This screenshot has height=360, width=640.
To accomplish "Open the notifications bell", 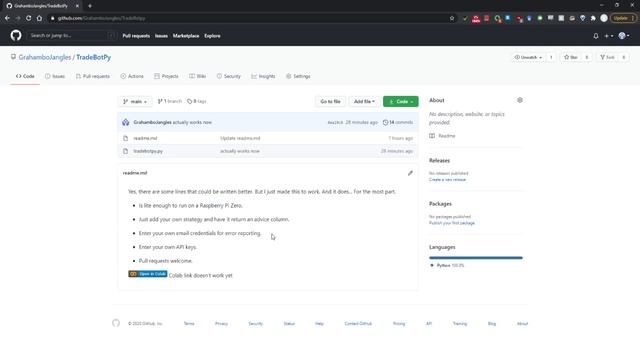I will [x=596, y=36].
